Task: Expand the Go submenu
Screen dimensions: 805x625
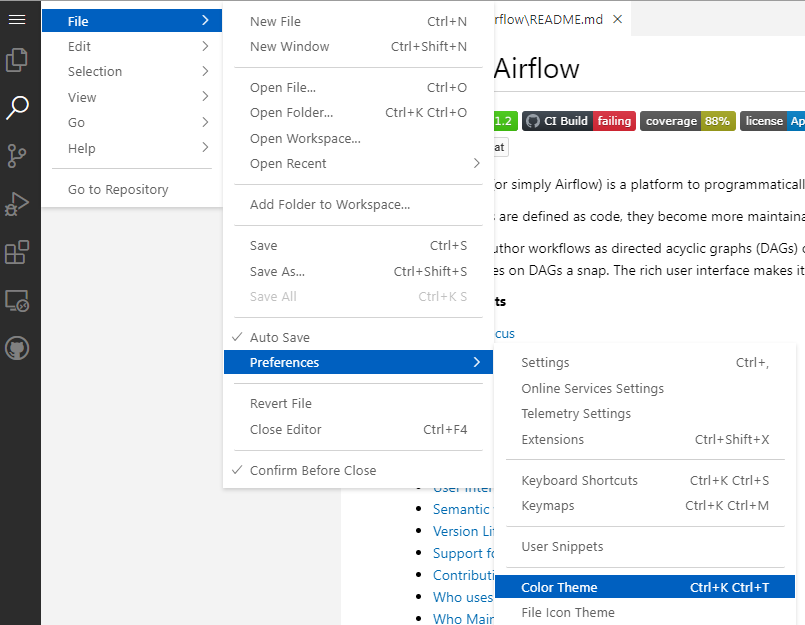Action: [x=132, y=123]
